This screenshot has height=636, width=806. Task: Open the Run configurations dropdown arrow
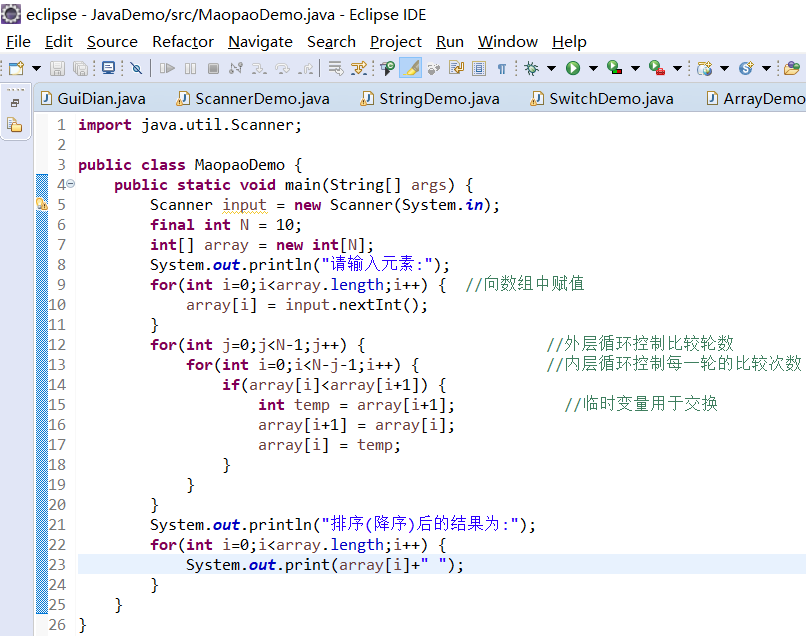[x=593, y=68]
